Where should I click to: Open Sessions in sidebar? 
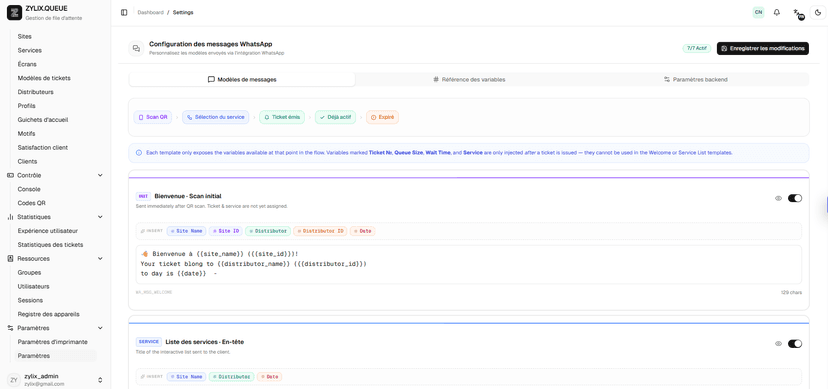tap(30, 300)
